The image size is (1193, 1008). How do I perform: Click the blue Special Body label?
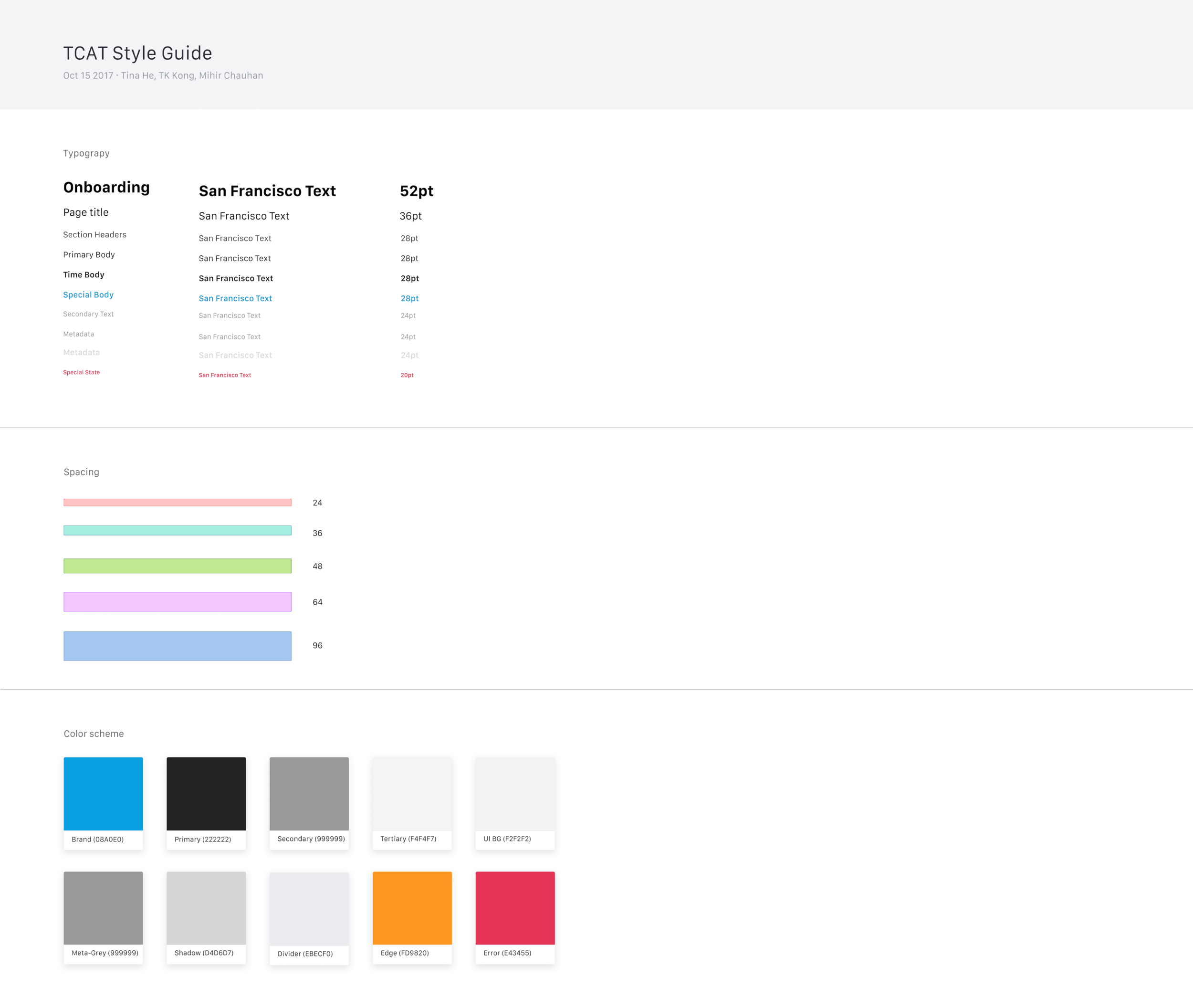click(88, 294)
